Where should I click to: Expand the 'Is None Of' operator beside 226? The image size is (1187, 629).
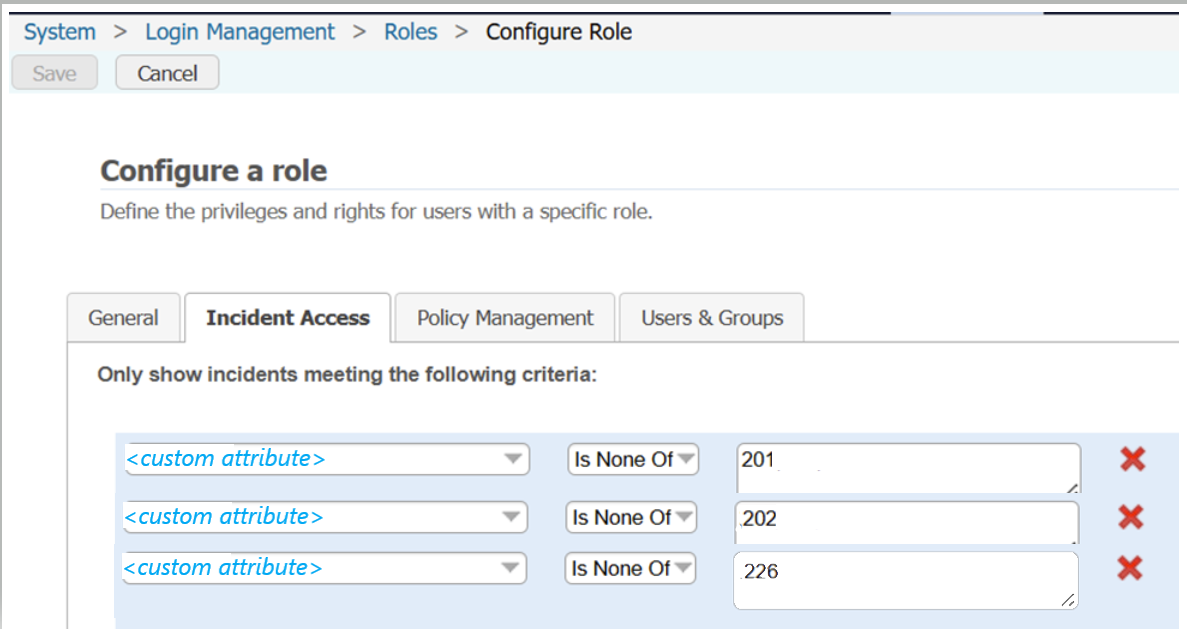click(x=631, y=569)
